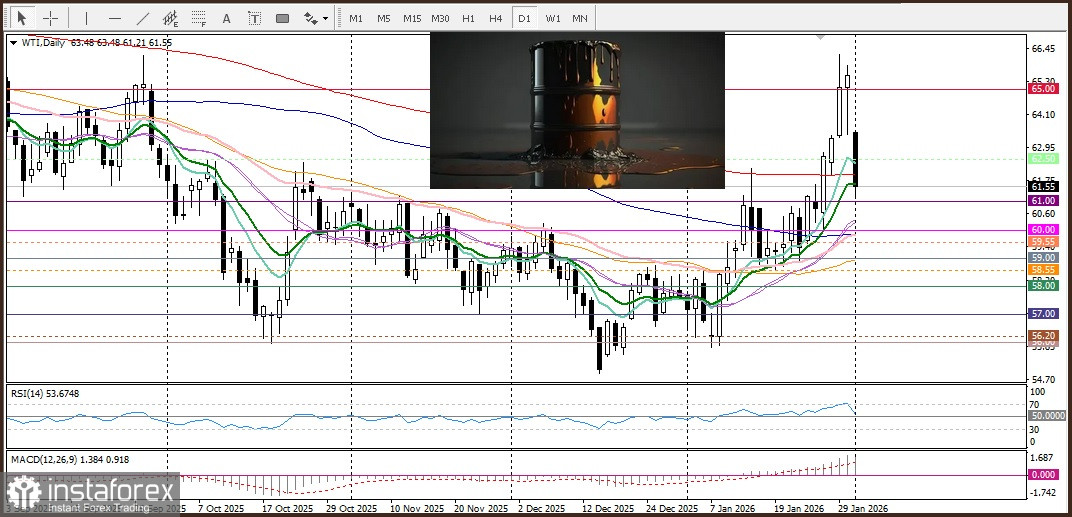Select the text 'A' tool
The height and width of the screenshot is (517, 1072).
pyautogui.click(x=227, y=18)
